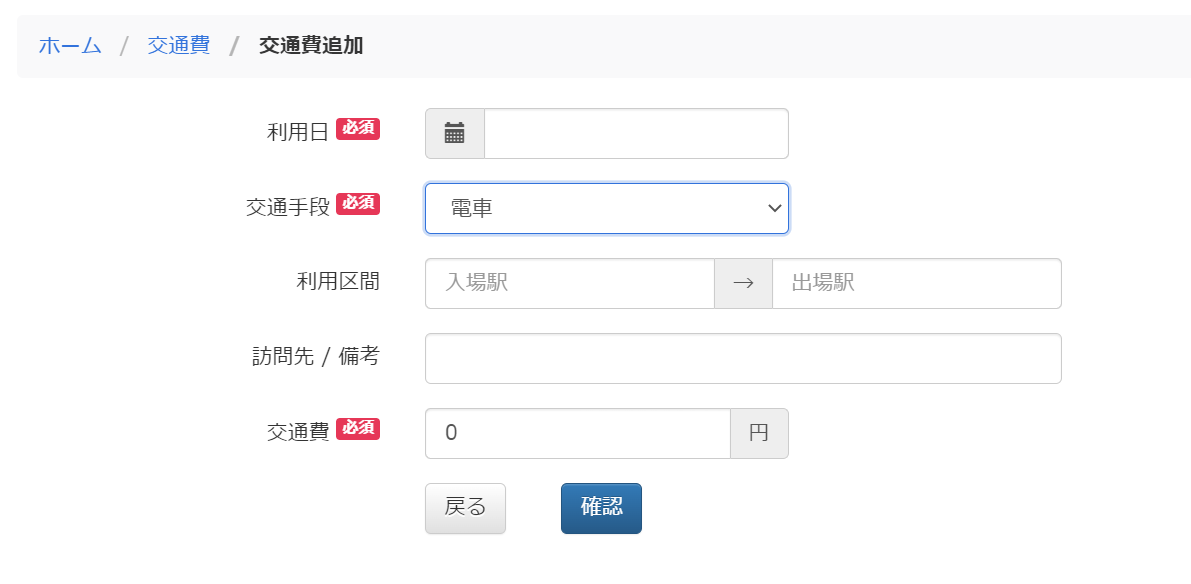Click the arrow icon between station fields
Screen dimensions: 1191x584
click(x=743, y=283)
